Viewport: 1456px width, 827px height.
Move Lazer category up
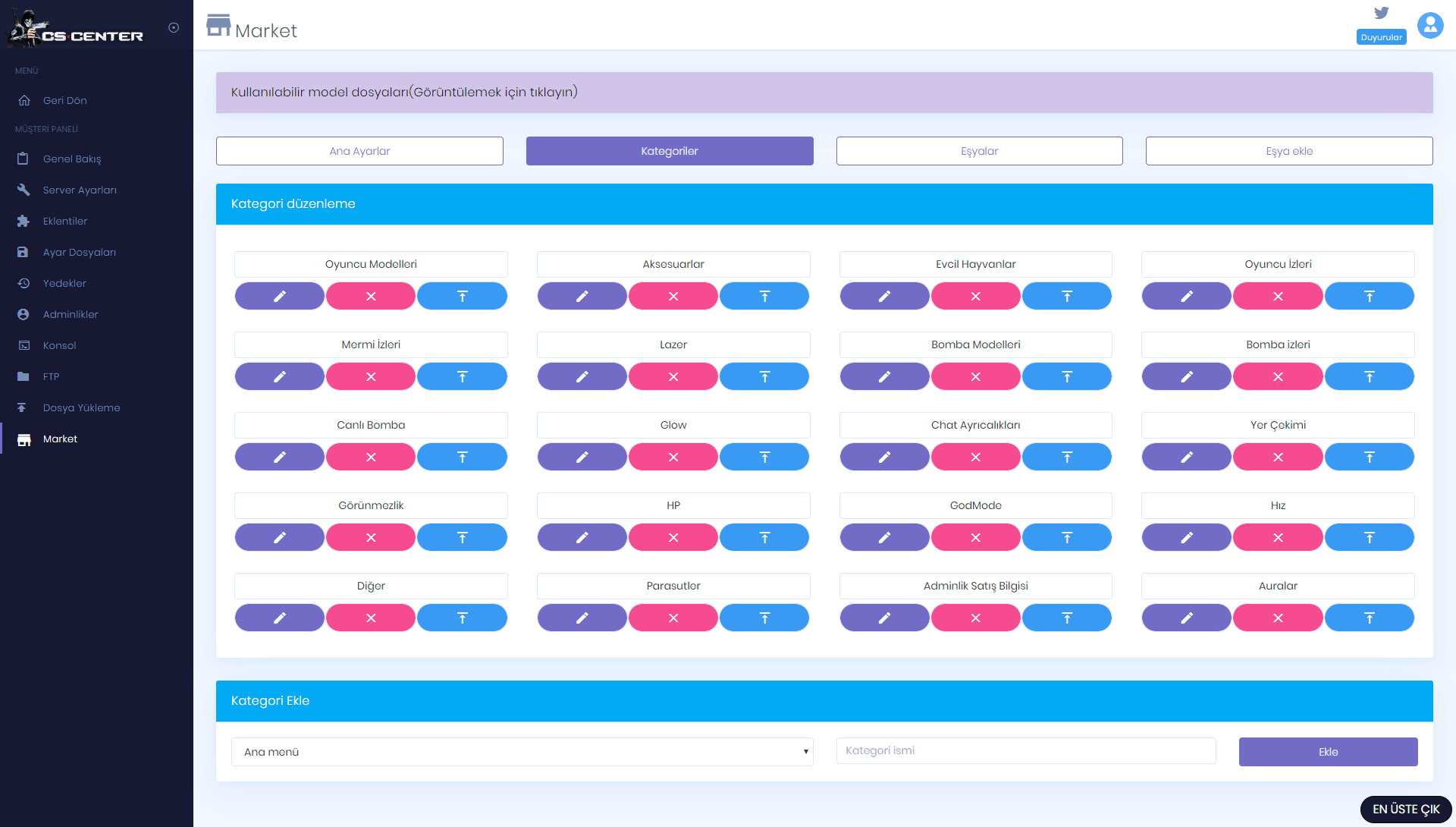(764, 376)
